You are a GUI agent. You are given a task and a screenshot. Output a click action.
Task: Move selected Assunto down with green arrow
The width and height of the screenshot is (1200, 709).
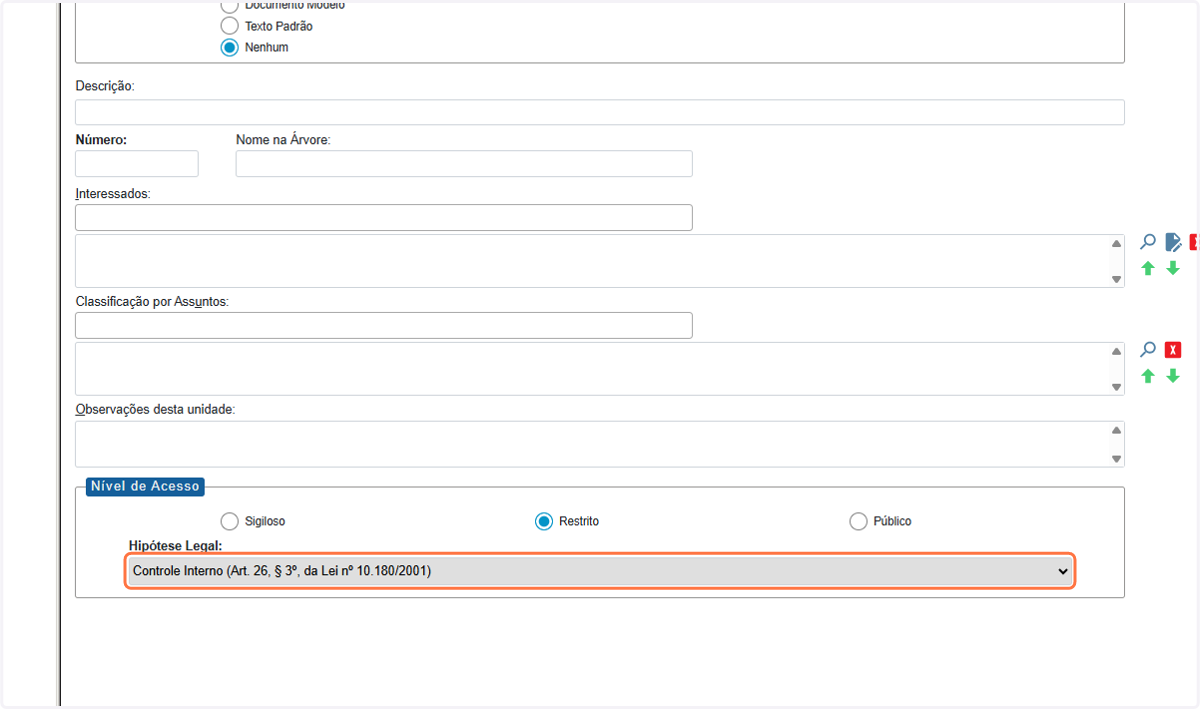point(1173,376)
